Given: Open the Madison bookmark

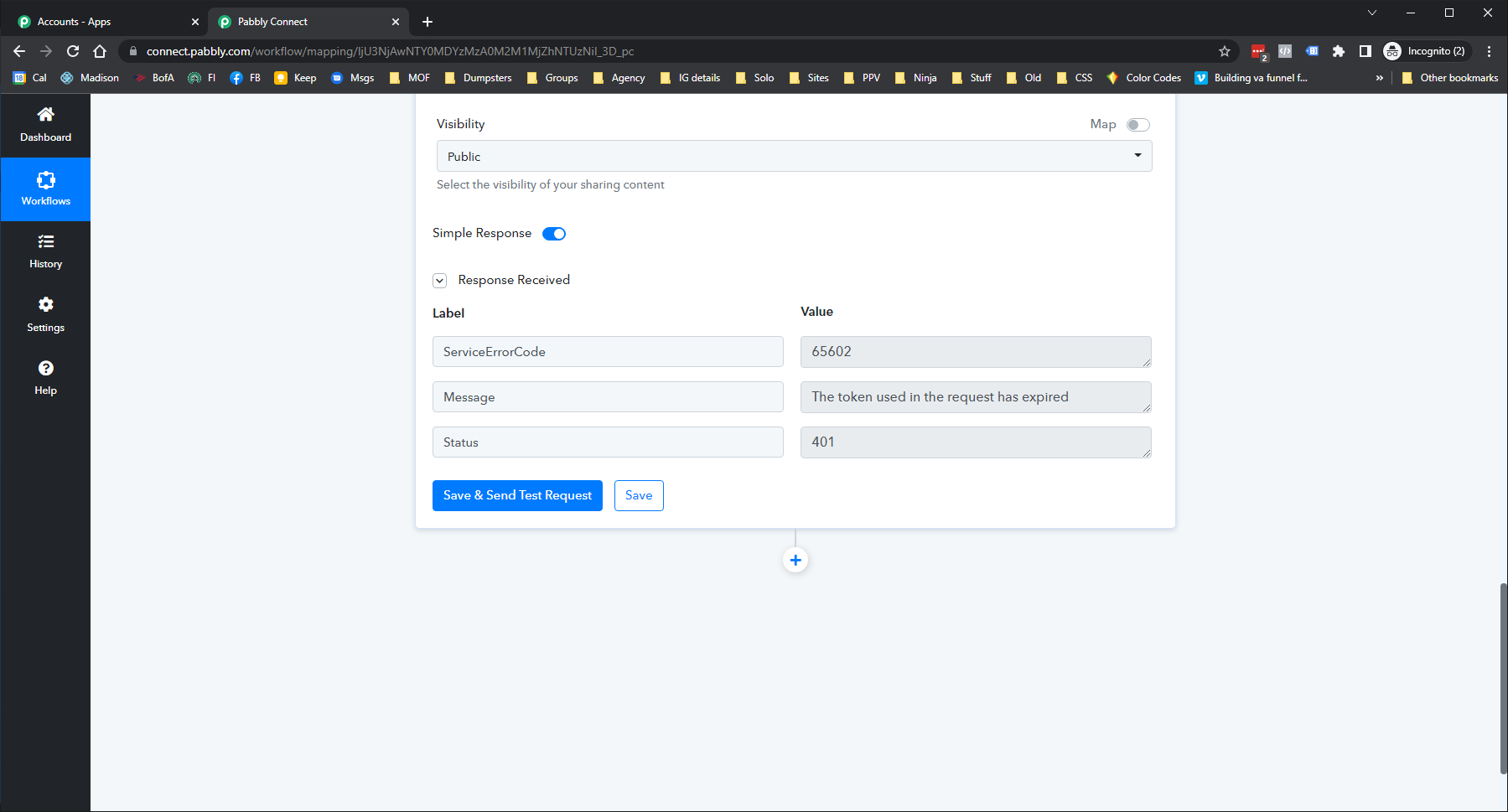Looking at the screenshot, I should point(90,78).
